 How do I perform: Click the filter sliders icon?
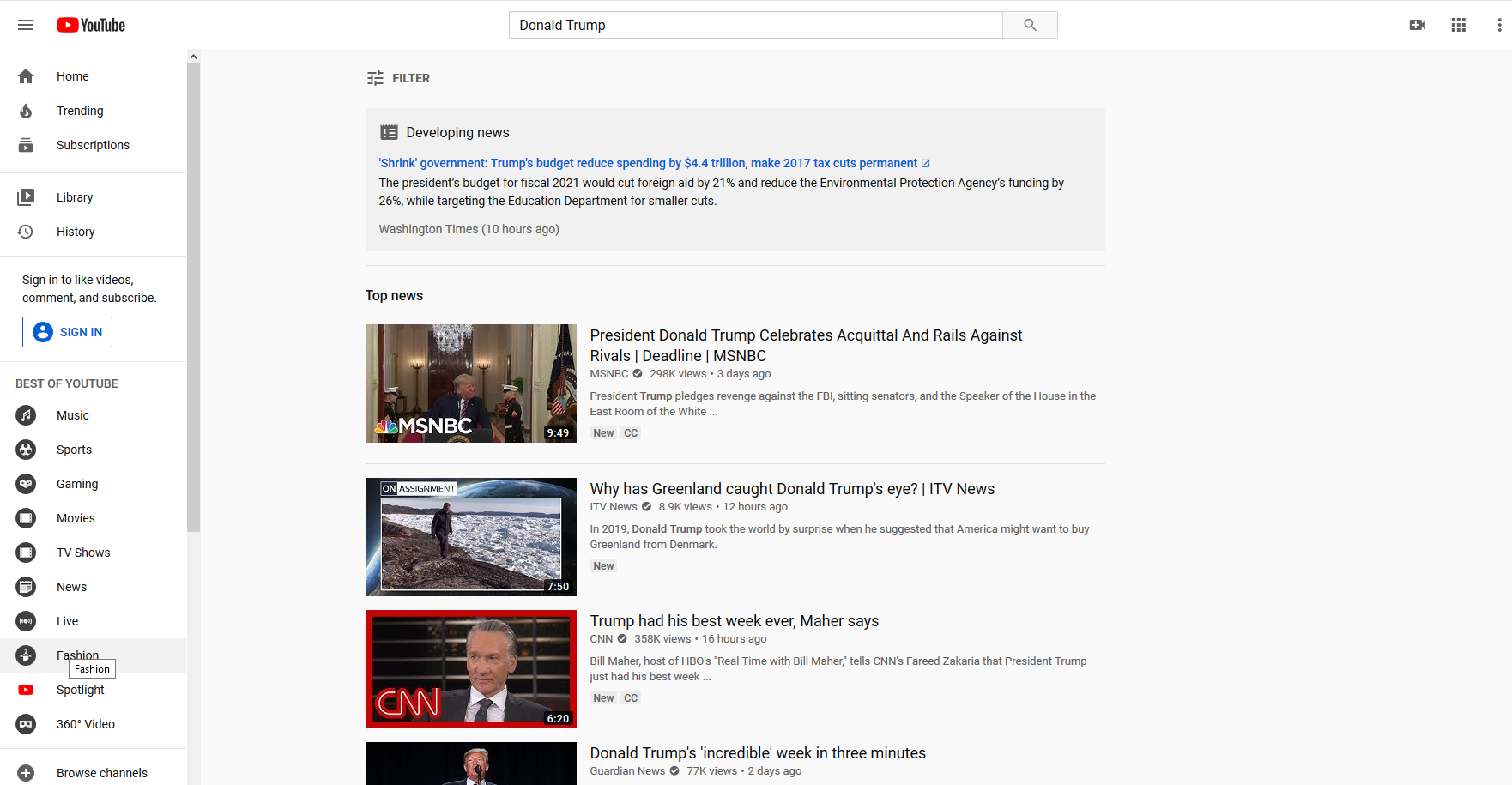375,78
